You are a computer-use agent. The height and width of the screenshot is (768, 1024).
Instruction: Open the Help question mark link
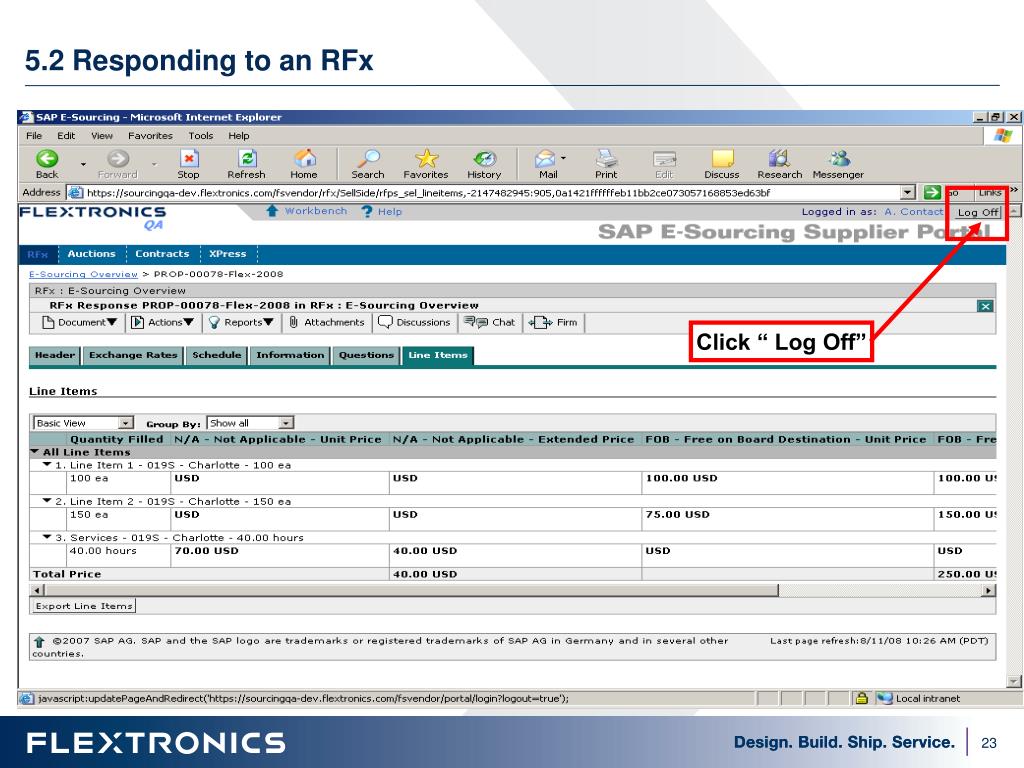[x=382, y=212]
